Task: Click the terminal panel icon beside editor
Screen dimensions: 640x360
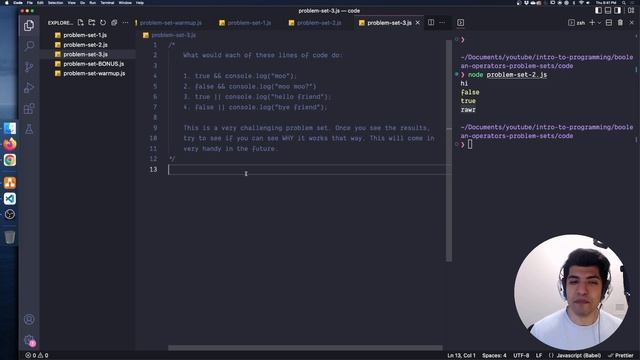Action: [x=460, y=22]
